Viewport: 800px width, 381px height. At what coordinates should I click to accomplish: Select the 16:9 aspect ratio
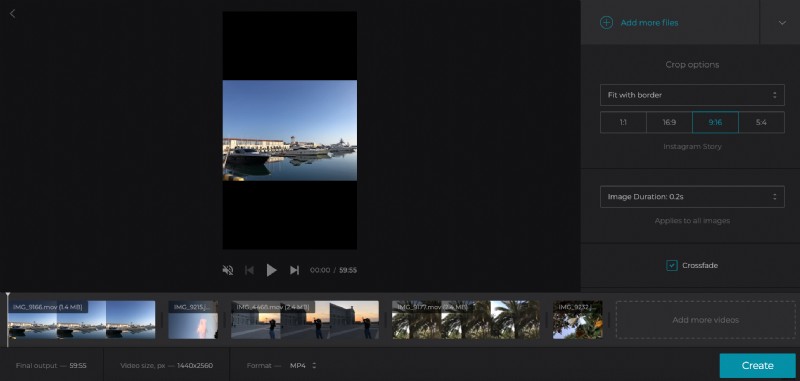(x=669, y=122)
